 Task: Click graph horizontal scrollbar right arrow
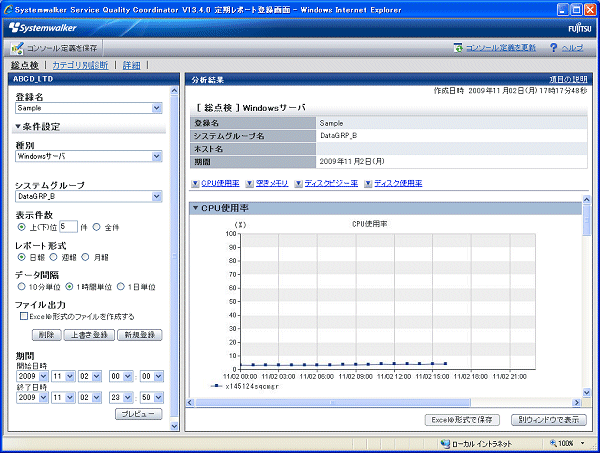click(x=577, y=402)
